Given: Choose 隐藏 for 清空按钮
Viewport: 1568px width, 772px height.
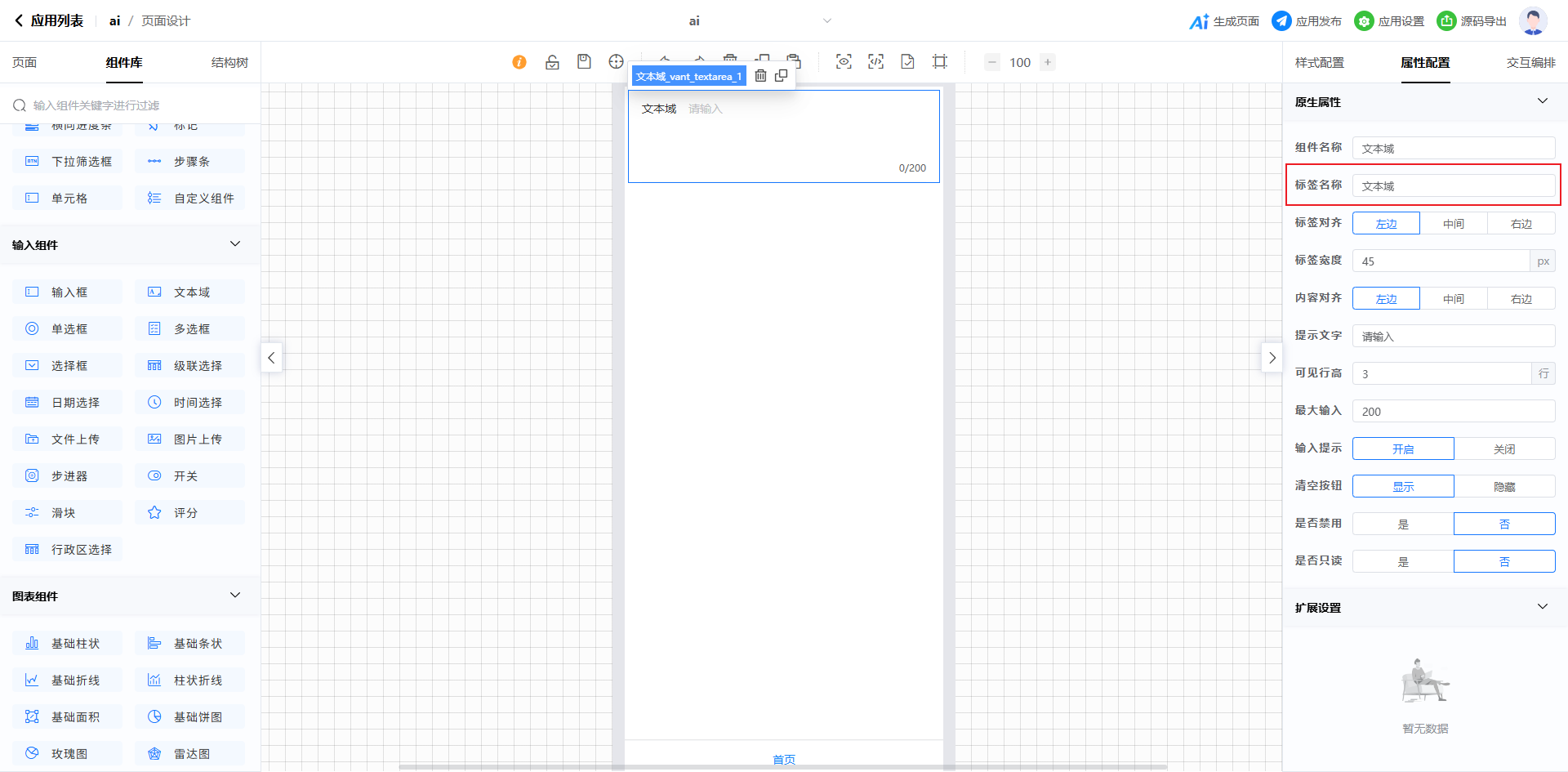Looking at the screenshot, I should tap(1503, 486).
